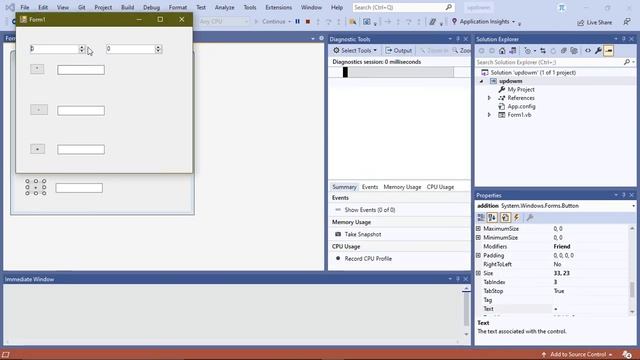Pin the Diagnostic Tools panel
The height and width of the screenshot is (360, 640).
pyautogui.click(x=458, y=39)
